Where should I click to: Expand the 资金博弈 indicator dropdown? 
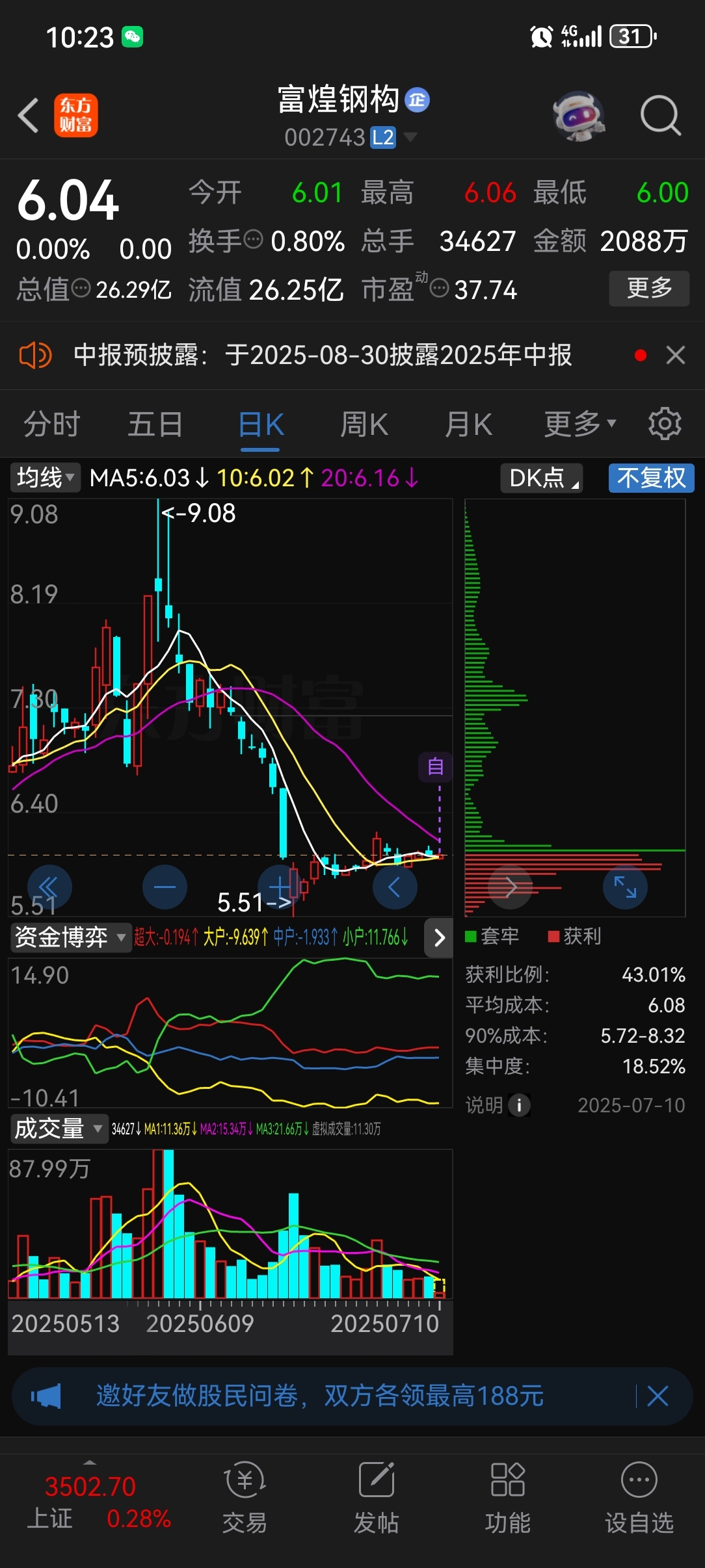pyautogui.click(x=70, y=937)
